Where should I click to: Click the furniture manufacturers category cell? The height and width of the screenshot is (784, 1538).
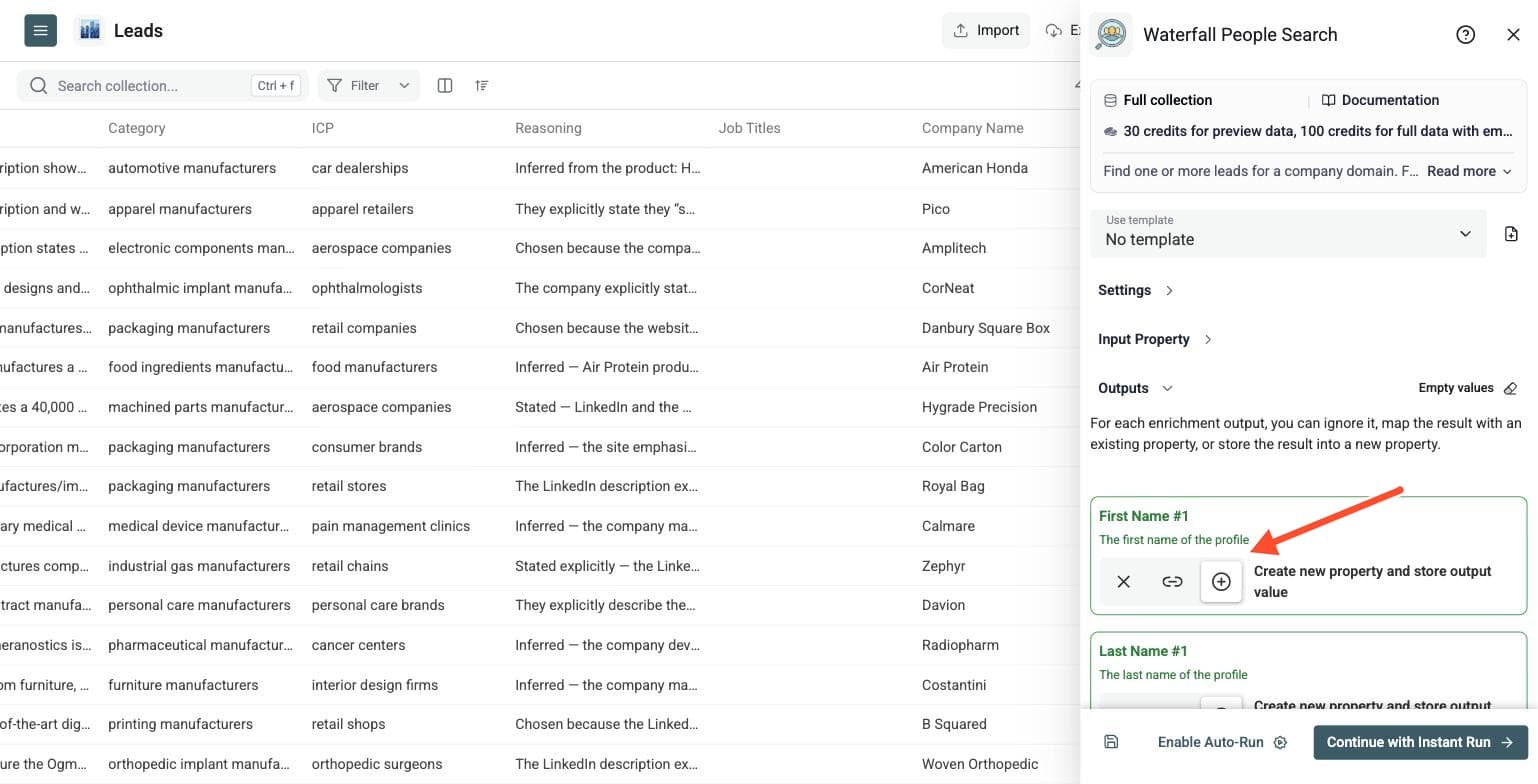183,685
